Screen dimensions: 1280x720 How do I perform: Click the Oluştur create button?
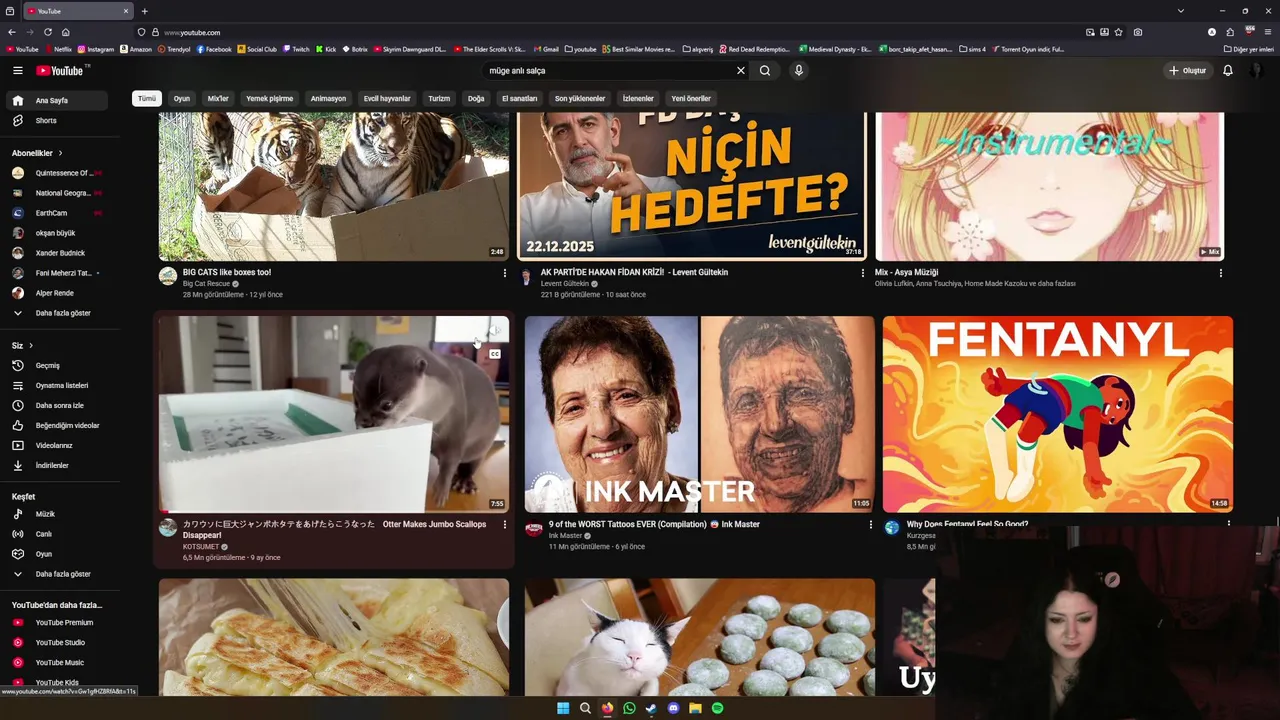point(1187,71)
